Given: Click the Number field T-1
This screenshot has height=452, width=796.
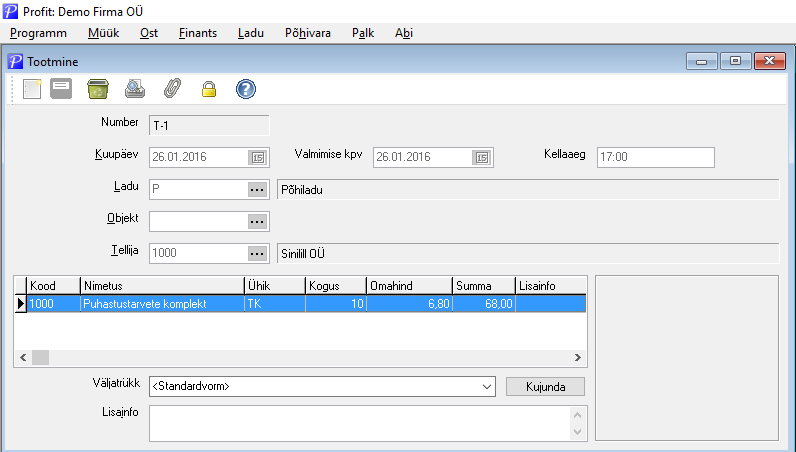Looking at the screenshot, I should point(209,125).
